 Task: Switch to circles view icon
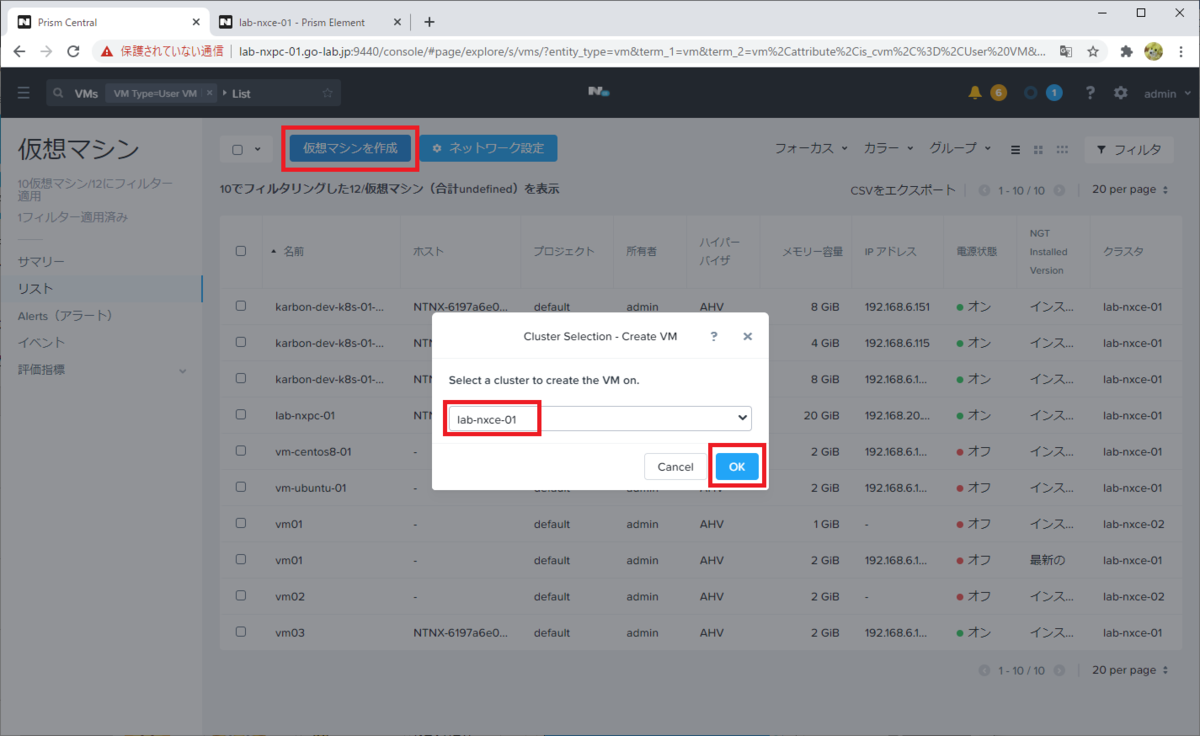pyautogui.click(x=1062, y=149)
